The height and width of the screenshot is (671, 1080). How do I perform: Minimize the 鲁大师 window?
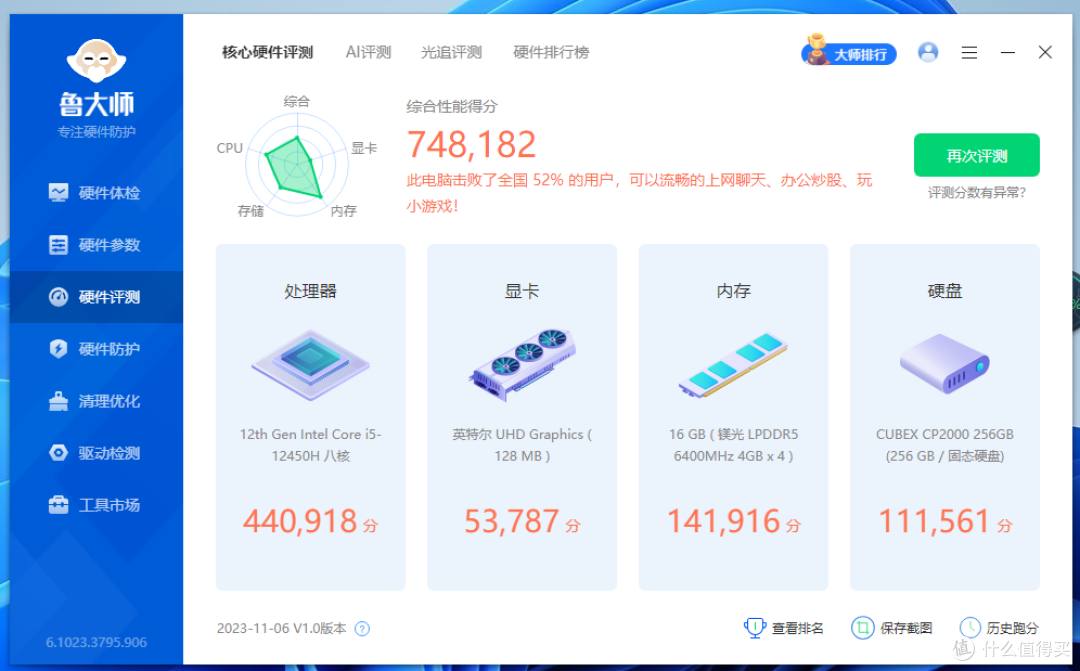(x=1008, y=52)
